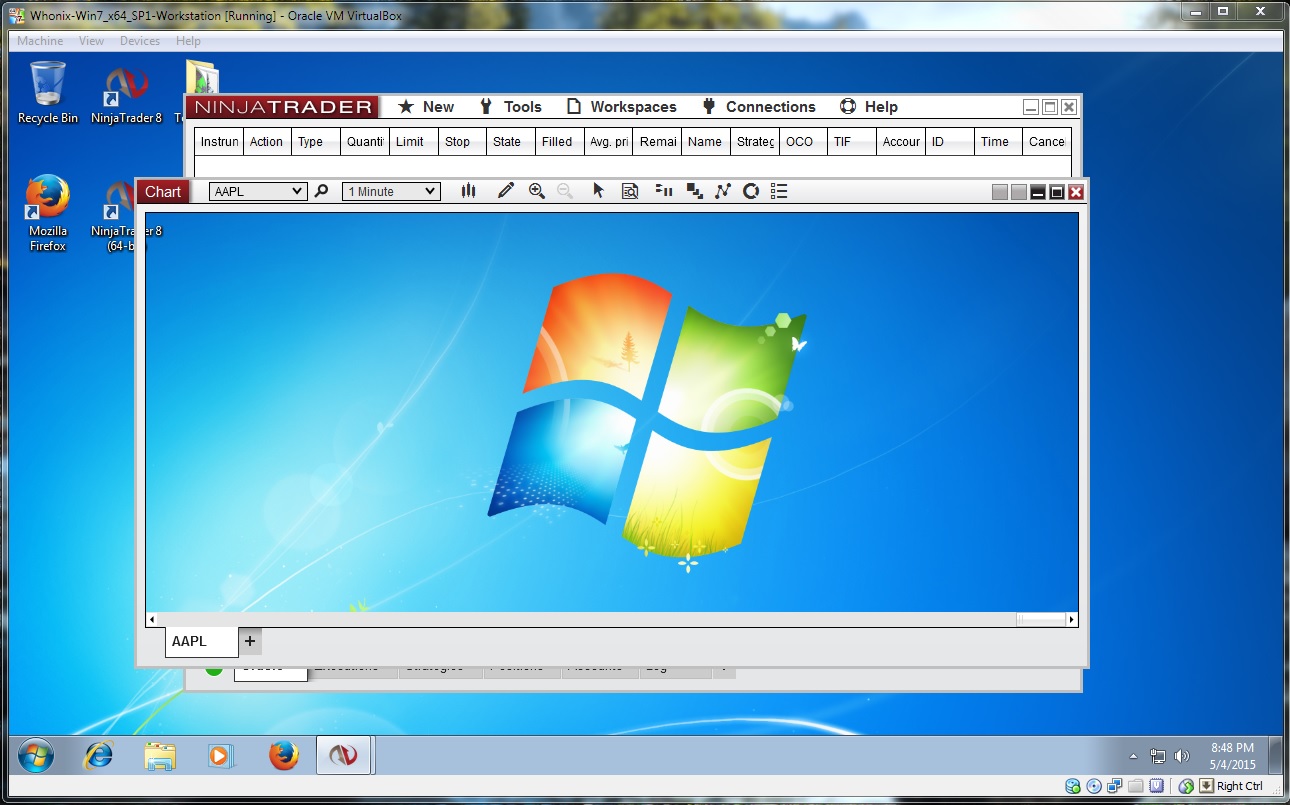Open the Data Series icon in chart toolbar
This screenshot has height=805, width=1290.
point(694,191)
